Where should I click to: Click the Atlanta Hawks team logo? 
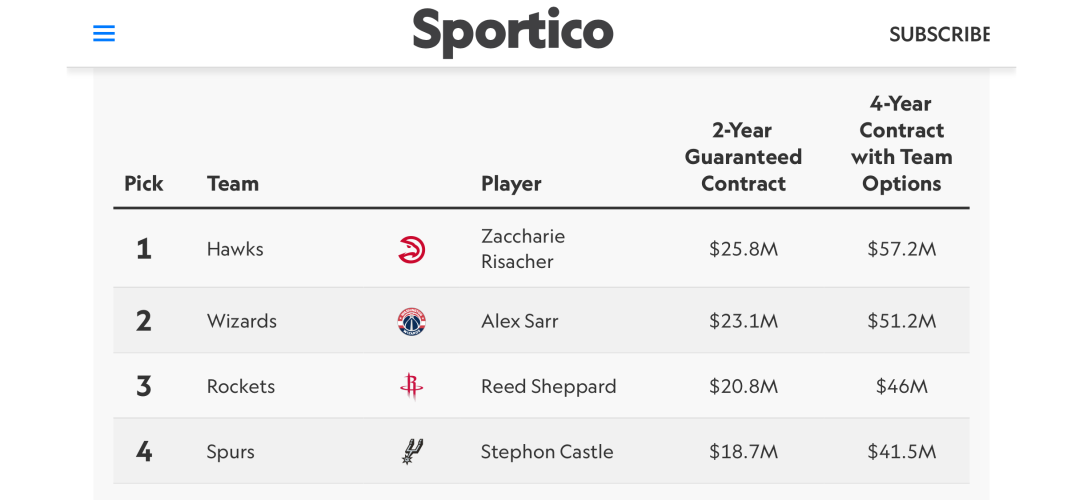click(x=412, y=249)
